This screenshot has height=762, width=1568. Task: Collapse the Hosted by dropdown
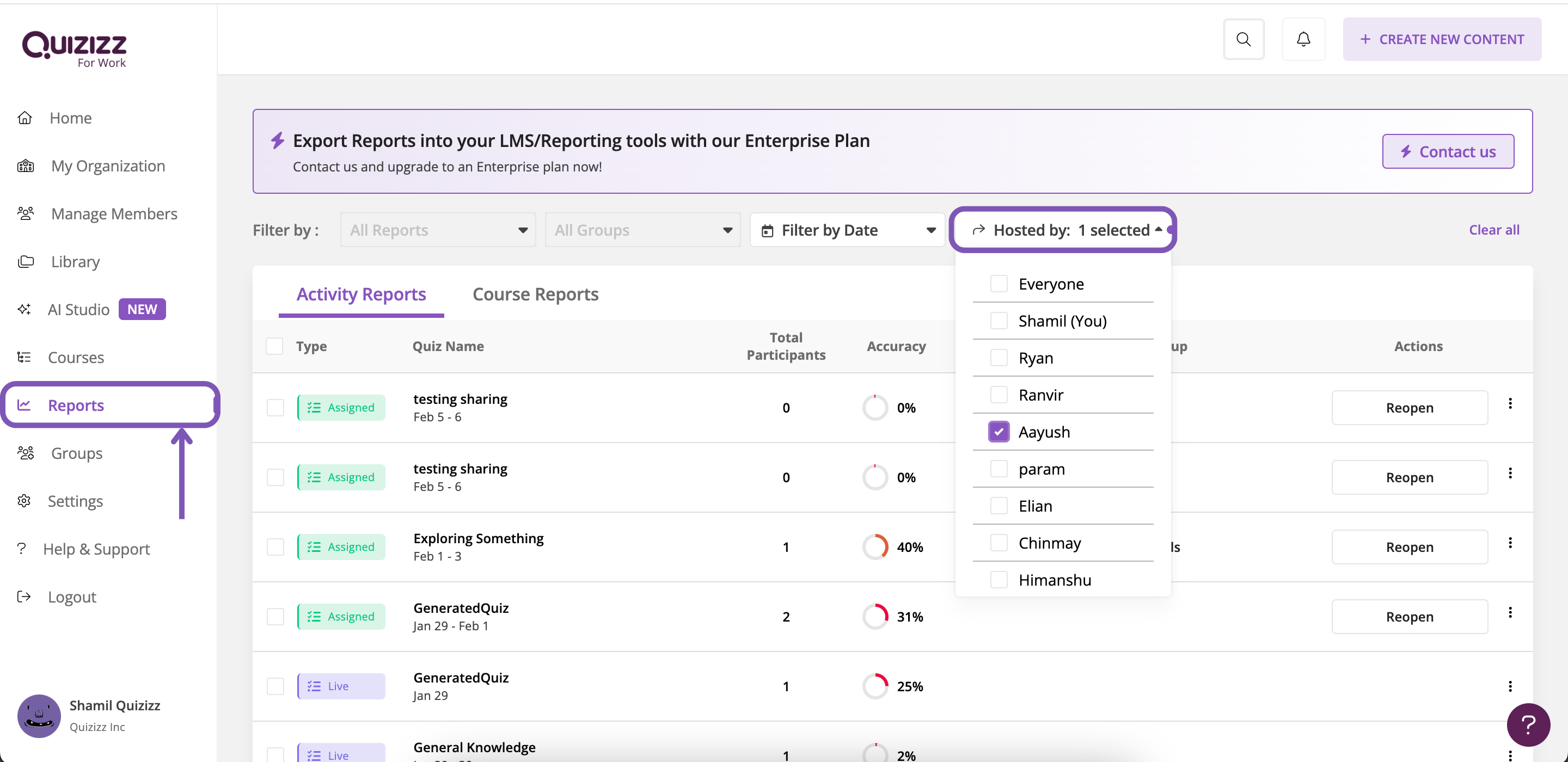[x=1063, y=230]
